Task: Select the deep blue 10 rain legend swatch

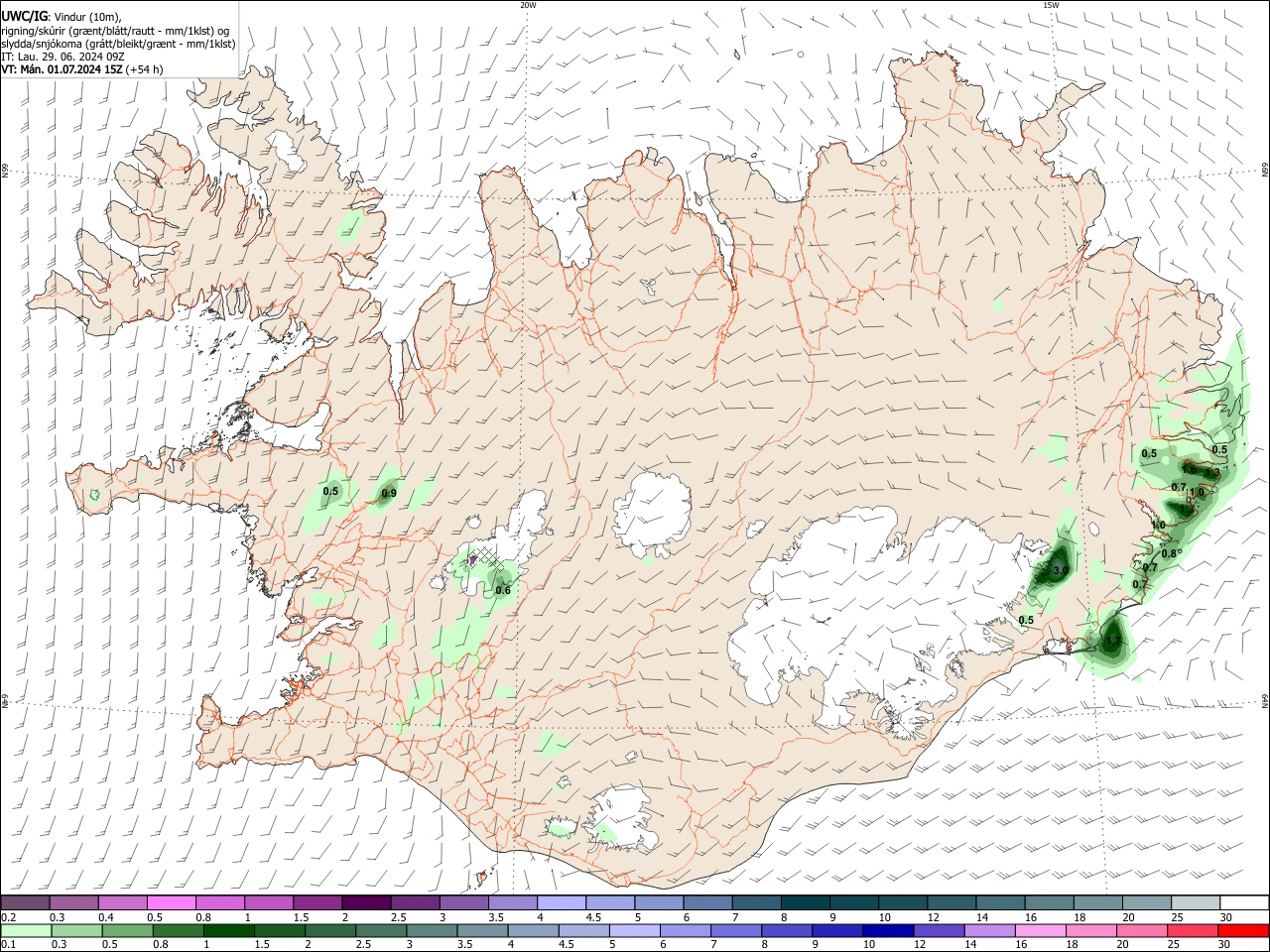Action: tap(888, 930)
